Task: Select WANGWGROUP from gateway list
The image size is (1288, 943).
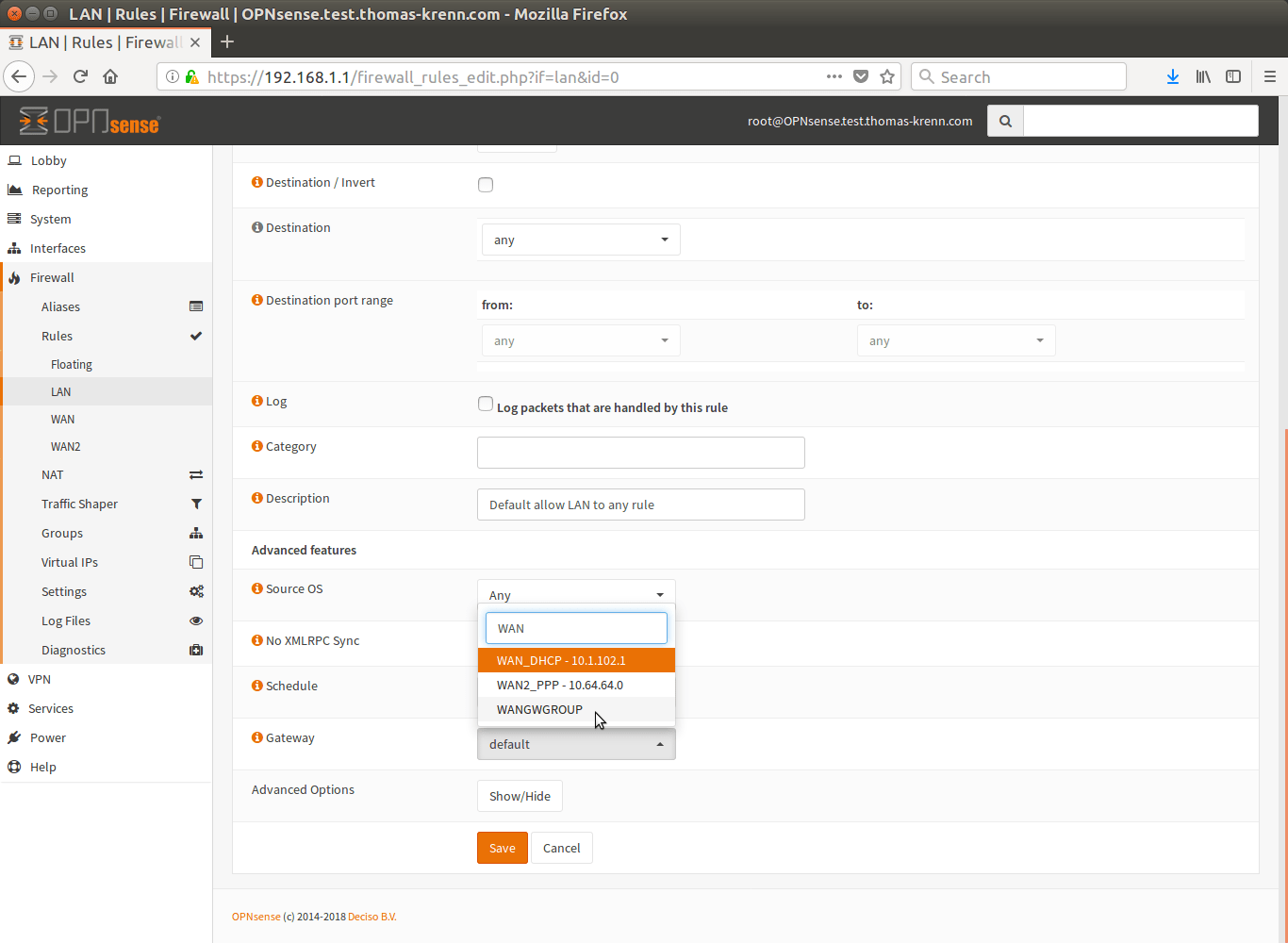Action: [x=539, y=710]
